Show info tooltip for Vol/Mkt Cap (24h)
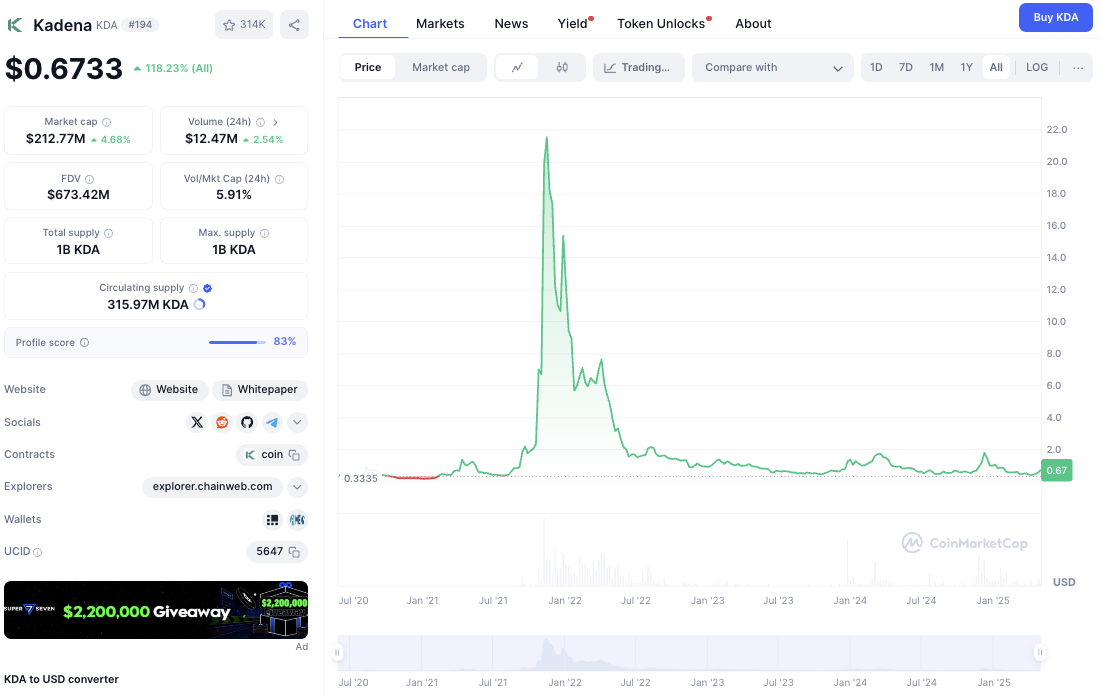Screen dimensions: 1101x695 tap(279, 179)
